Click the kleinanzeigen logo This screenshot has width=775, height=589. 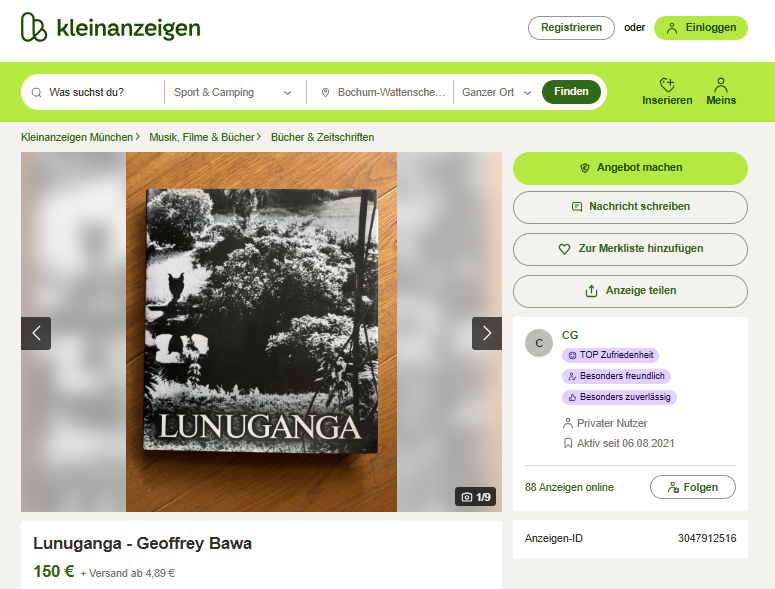(x=111, y=27)
